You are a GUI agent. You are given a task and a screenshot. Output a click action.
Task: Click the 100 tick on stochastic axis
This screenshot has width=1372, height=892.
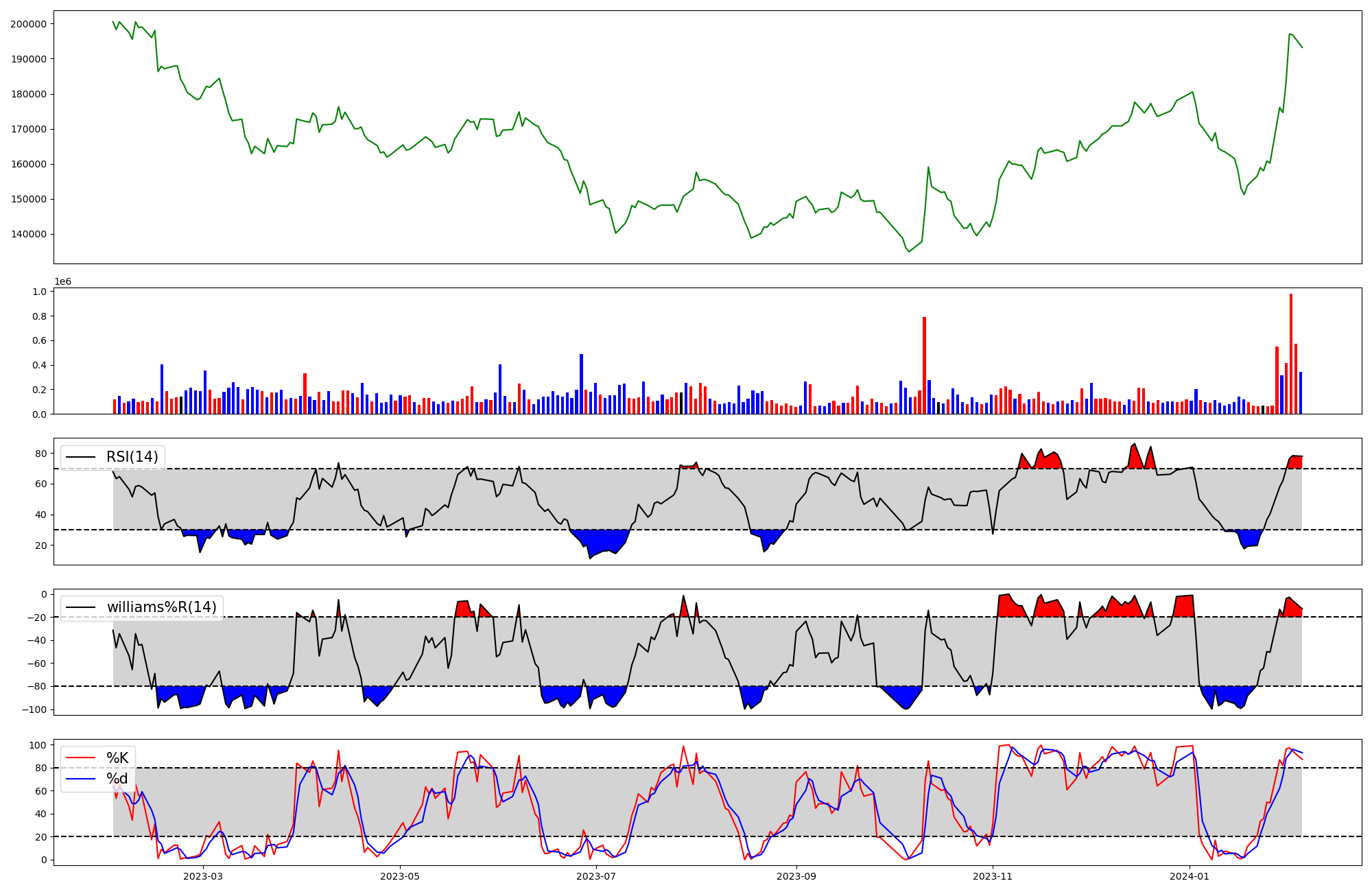coord(38,745)
